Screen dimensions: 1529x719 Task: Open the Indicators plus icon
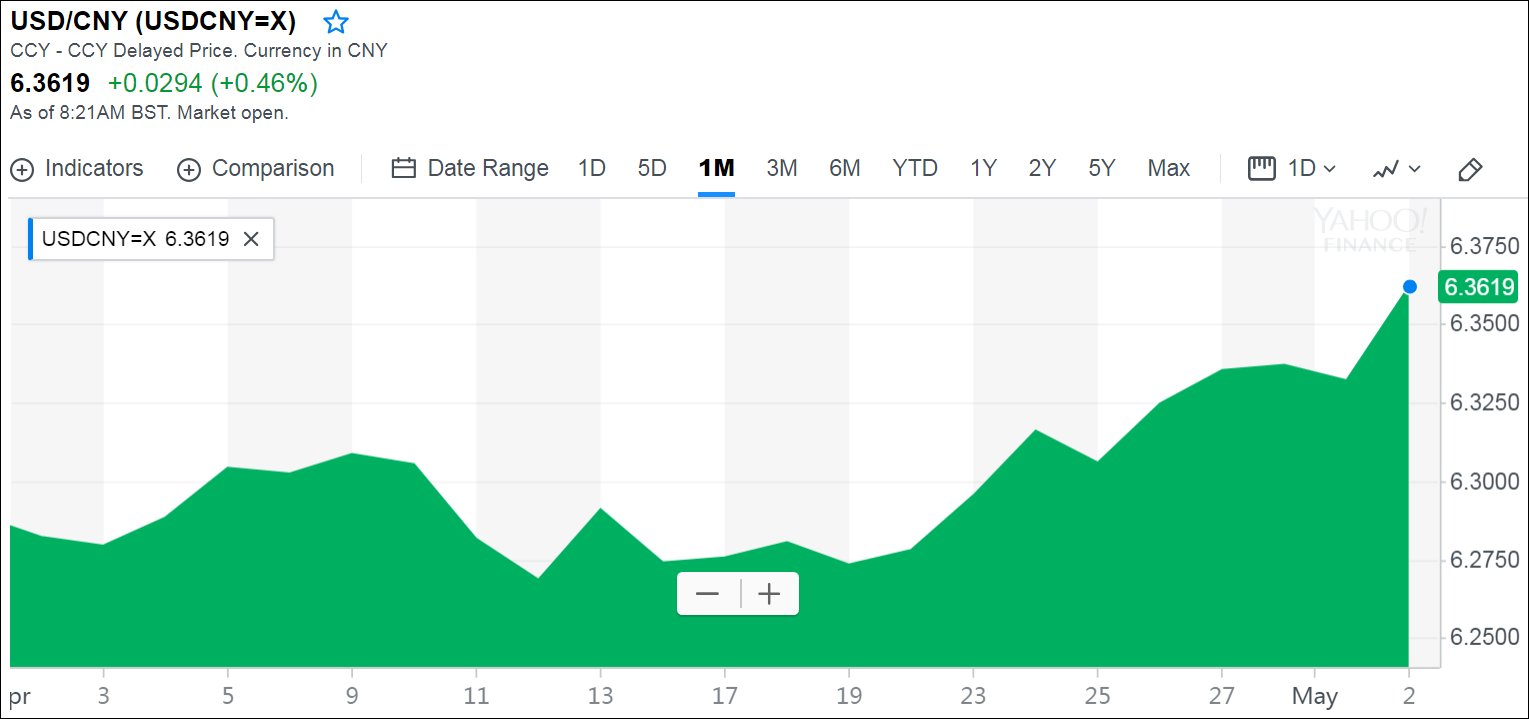[22, 169]
